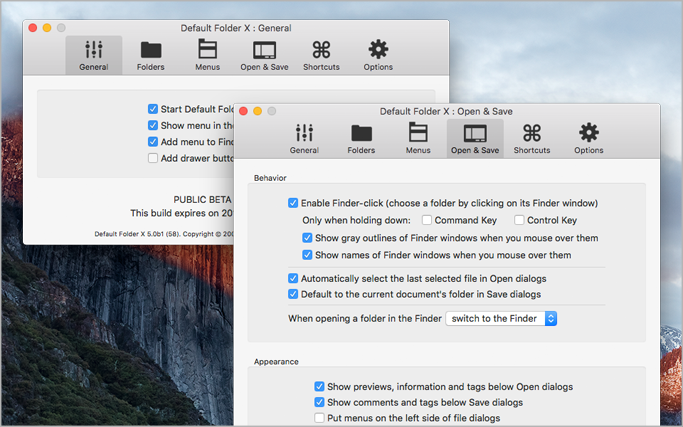Open Shortcuts pane in General window toolbar

tap(321, 55)
